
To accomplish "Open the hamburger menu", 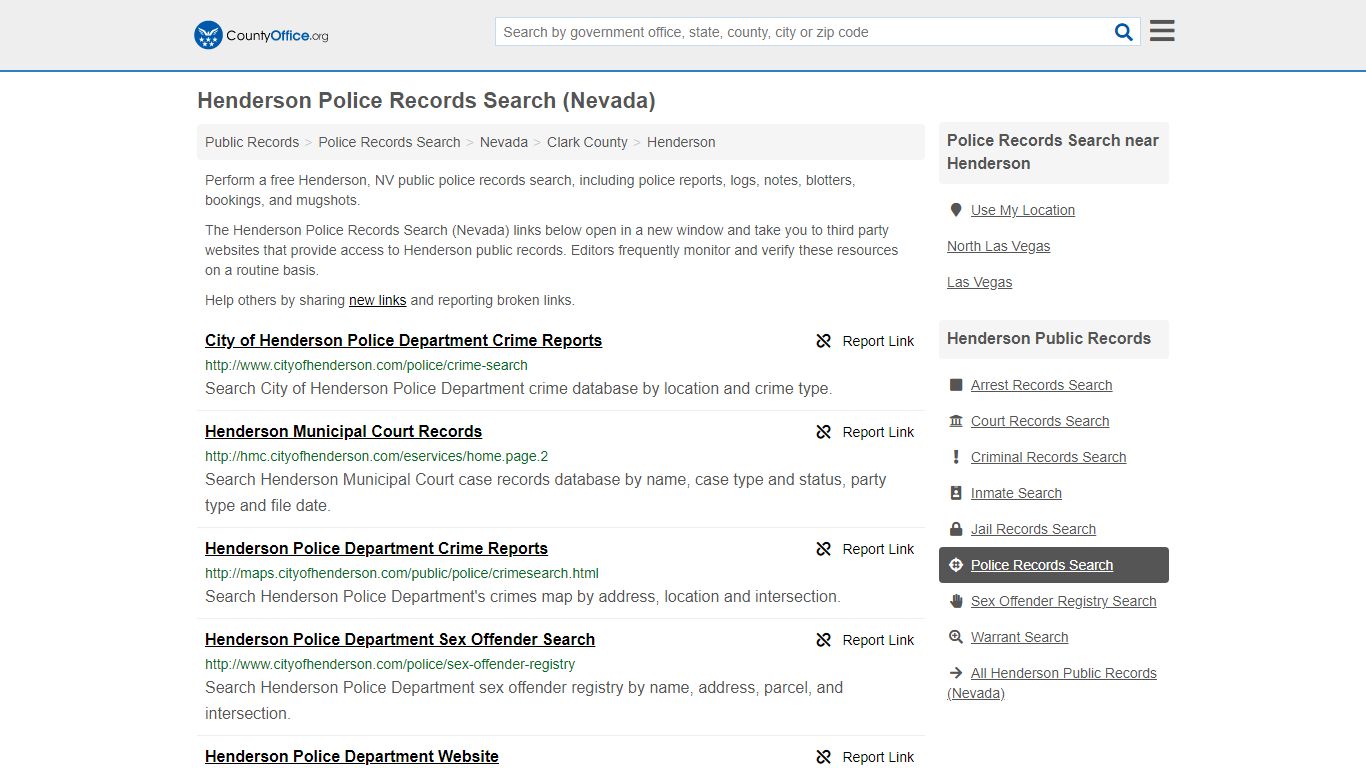I will [1162, 31].
